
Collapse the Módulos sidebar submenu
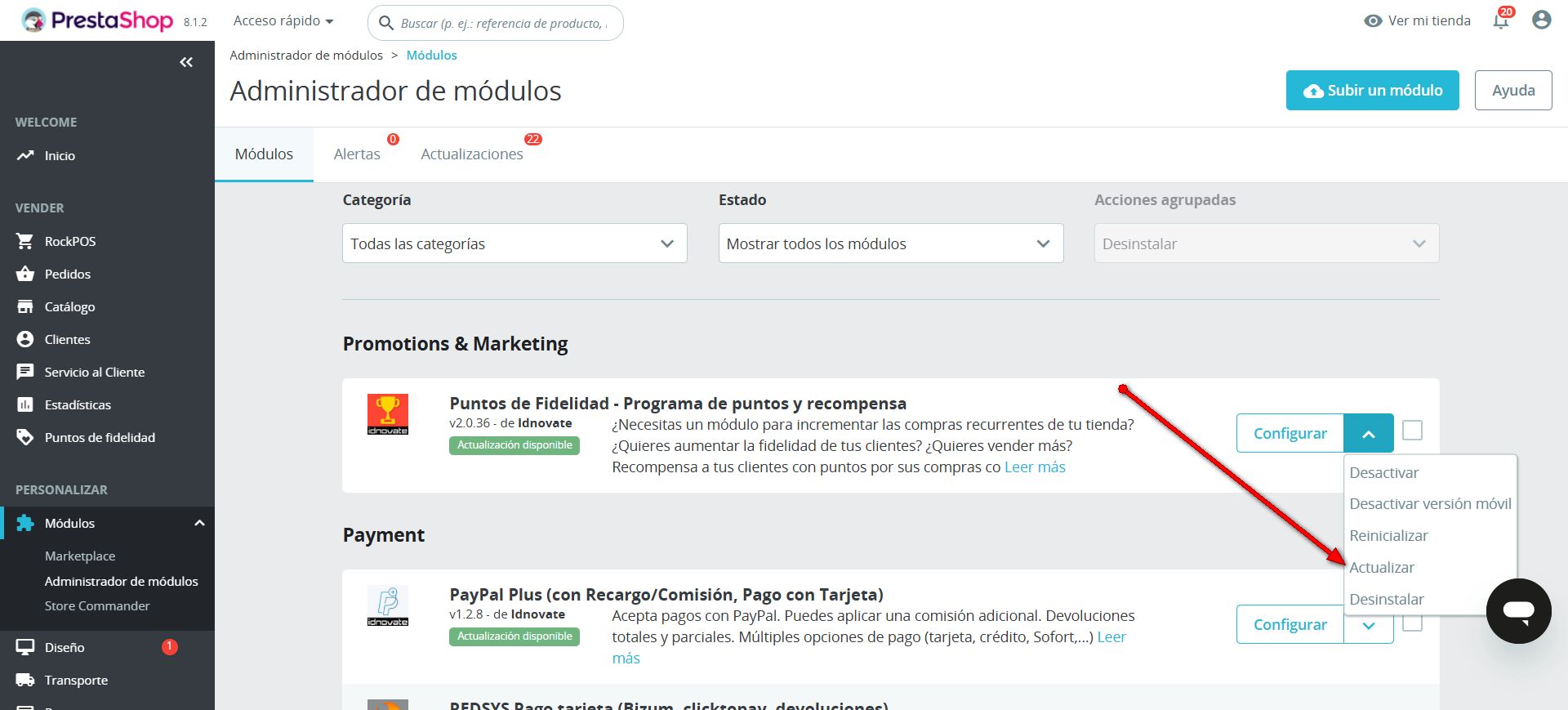199,523
